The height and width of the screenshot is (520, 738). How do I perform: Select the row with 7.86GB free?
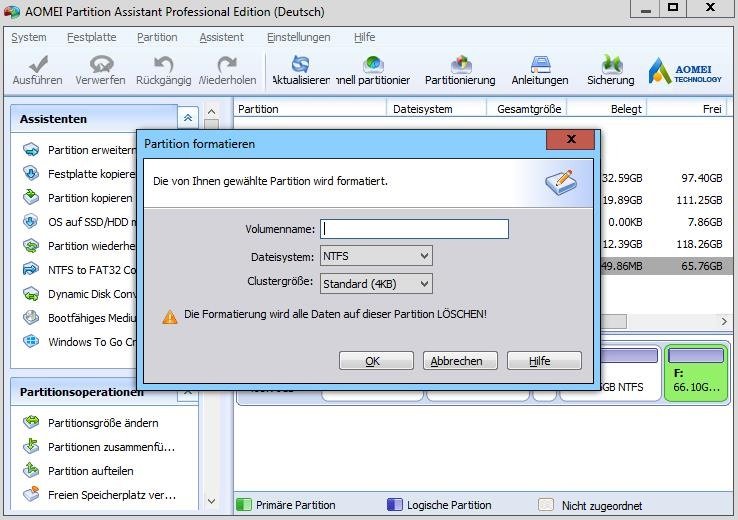pos(666,222)
